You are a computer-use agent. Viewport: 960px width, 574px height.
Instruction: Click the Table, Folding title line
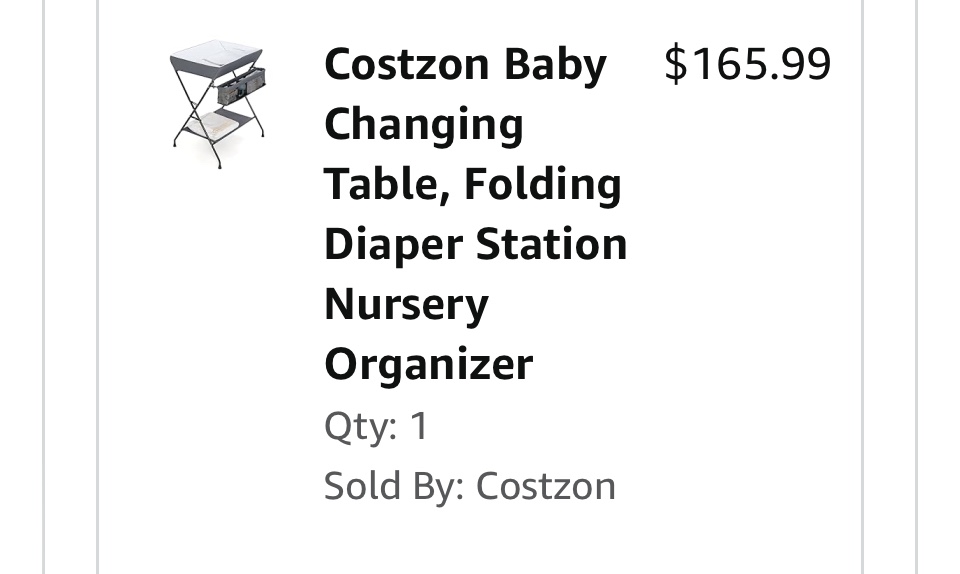[473, 184]
